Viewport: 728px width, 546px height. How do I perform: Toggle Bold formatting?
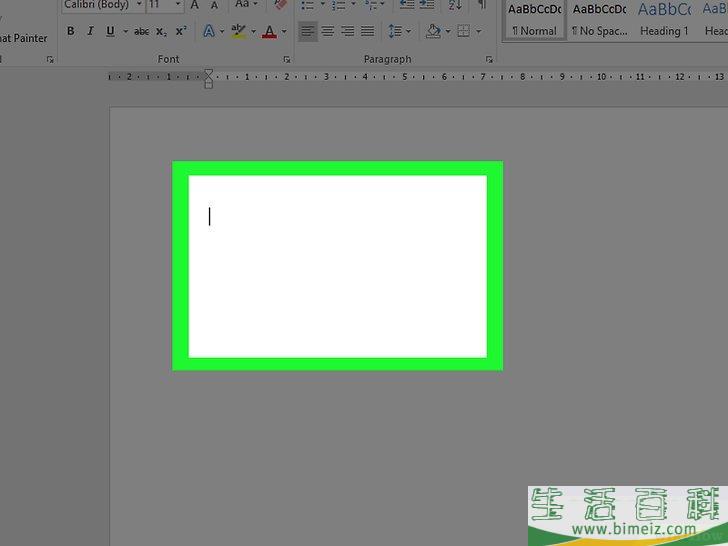(71, 32)
